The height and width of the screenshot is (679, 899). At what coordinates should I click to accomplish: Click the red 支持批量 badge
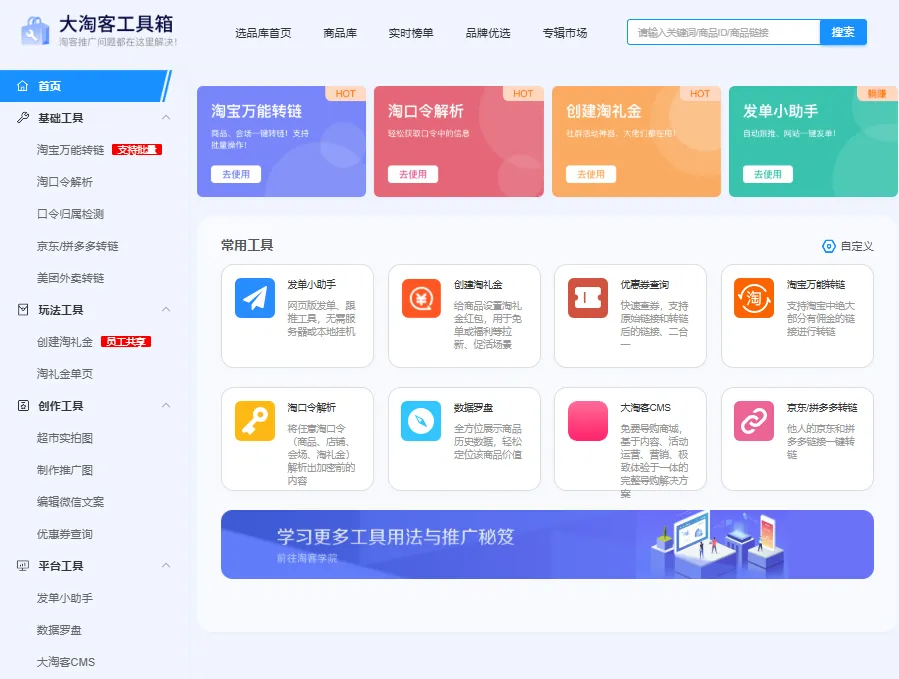tap(137, 150)
